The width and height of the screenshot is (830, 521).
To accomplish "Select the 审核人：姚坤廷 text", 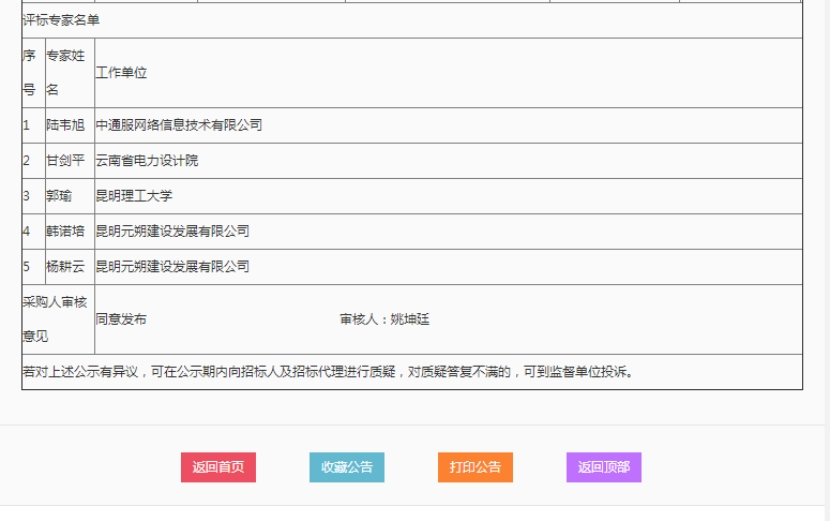I will (385, 319).
